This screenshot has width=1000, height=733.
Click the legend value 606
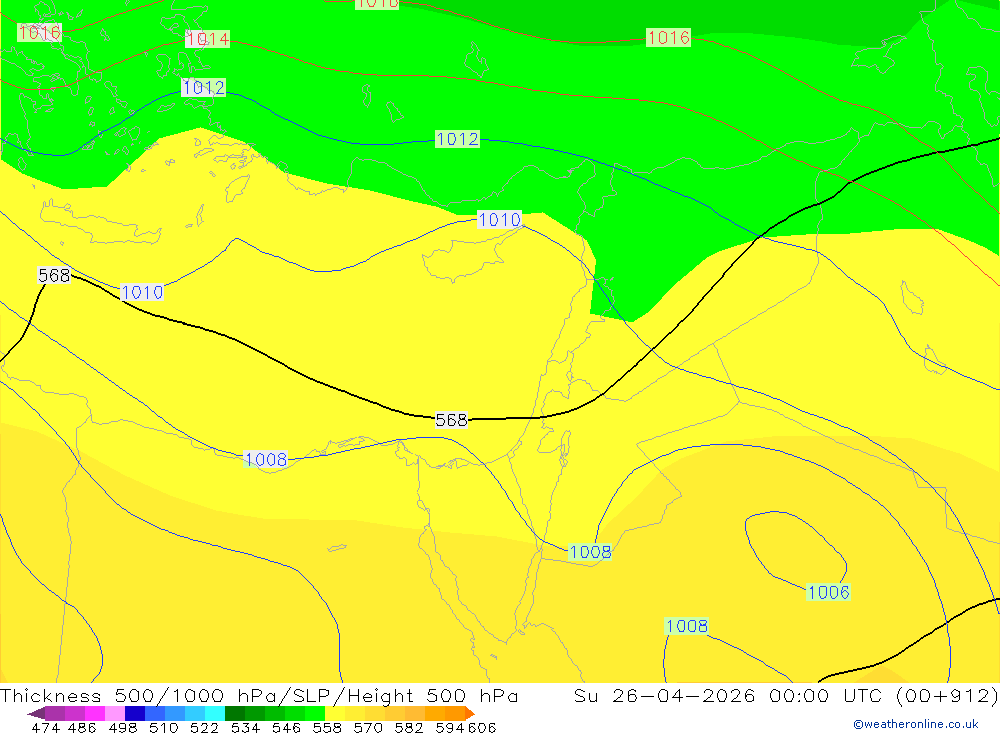(482, 727)
